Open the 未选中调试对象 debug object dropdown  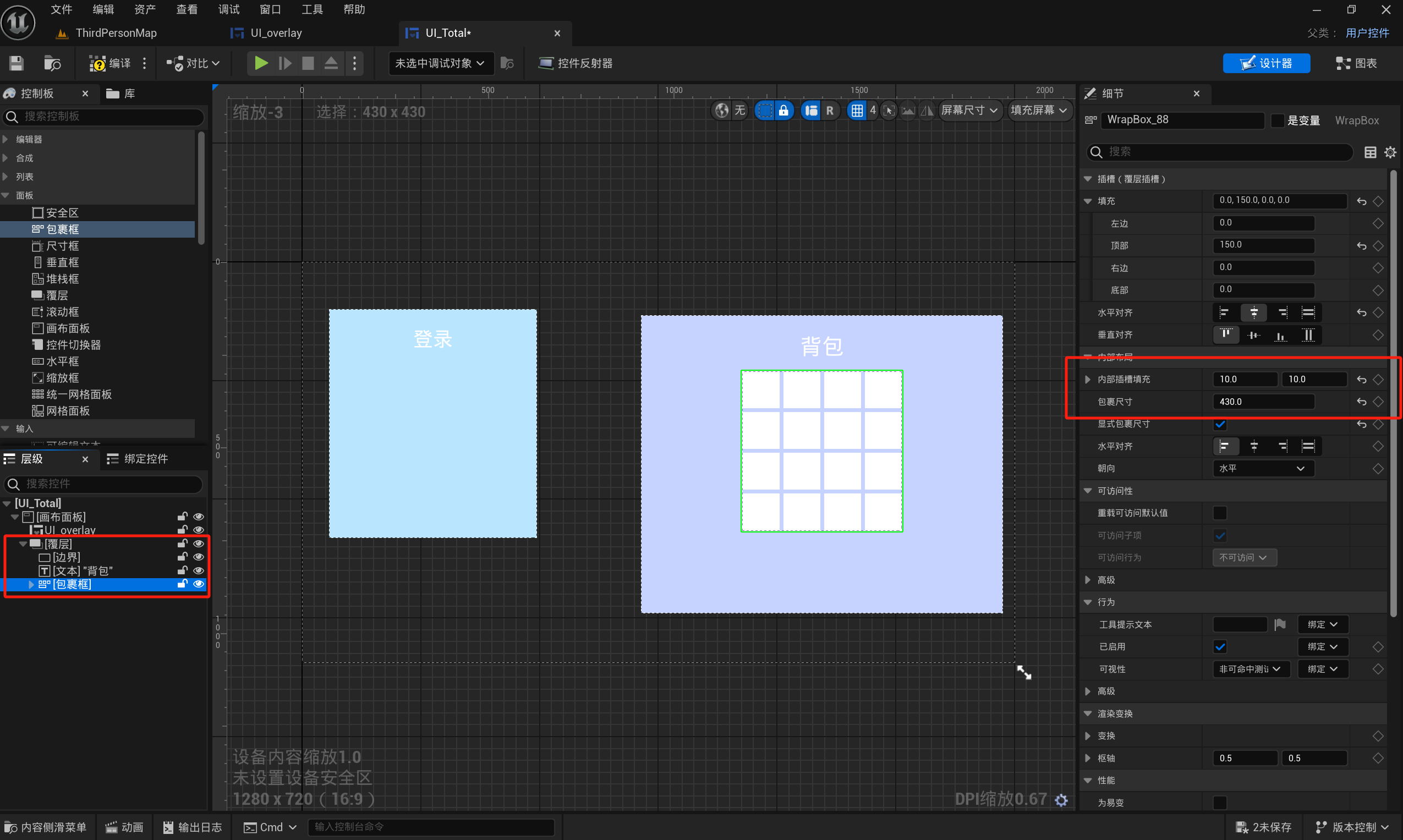tap(440, 63)
